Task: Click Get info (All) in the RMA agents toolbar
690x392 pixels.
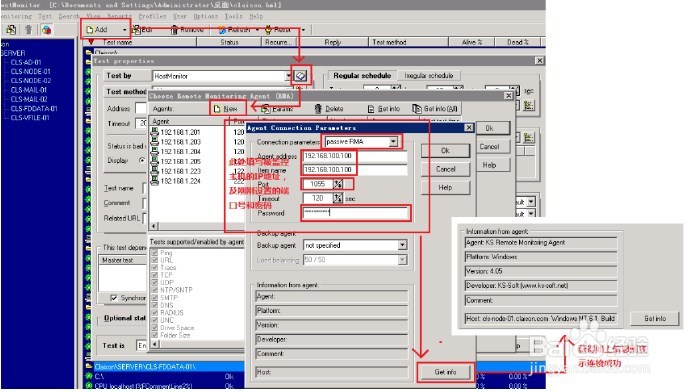Action: (435, 109)
